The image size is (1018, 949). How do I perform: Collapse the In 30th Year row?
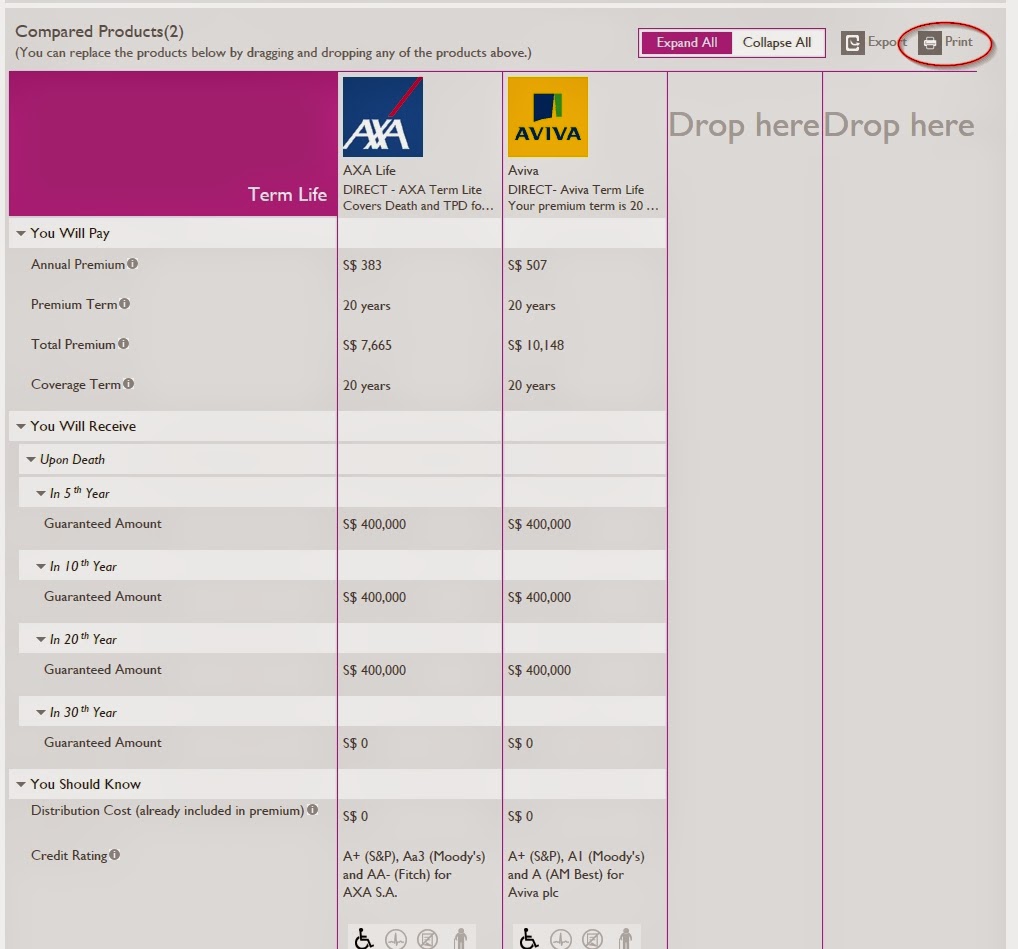(41, 712)
